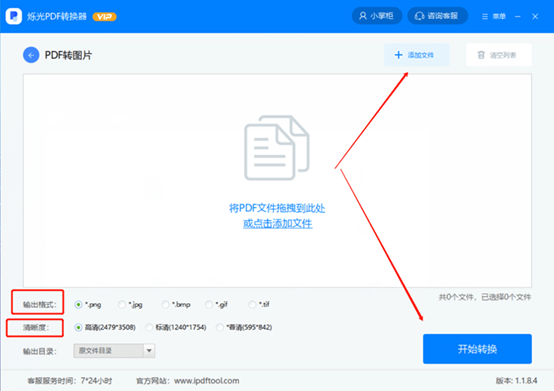
Task: Click the 添加文件 add file button
Action: pos(417,55)
